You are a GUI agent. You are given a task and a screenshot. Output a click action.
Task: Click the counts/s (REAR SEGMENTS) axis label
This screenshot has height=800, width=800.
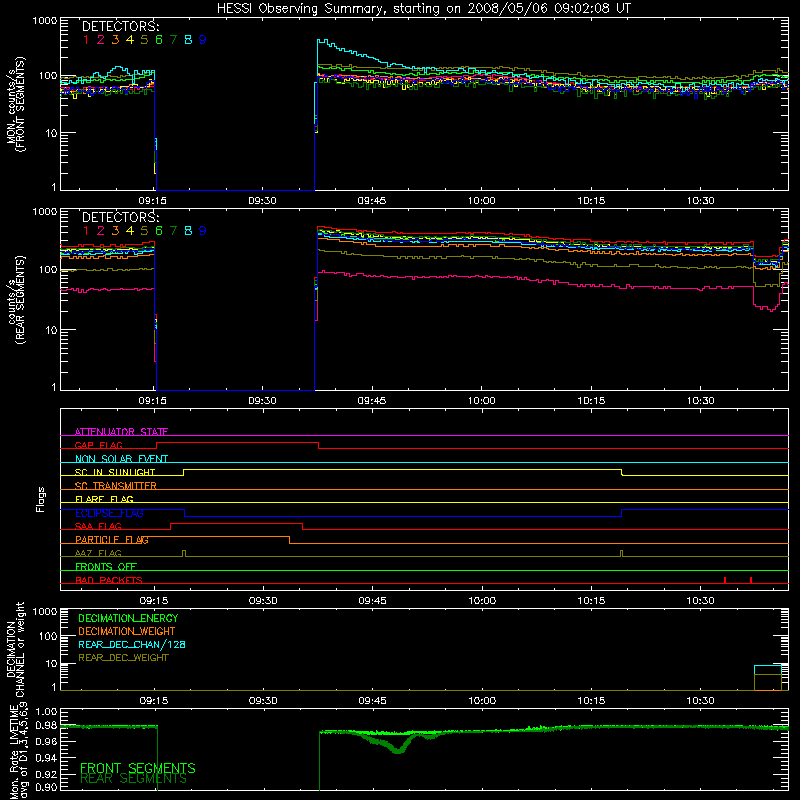pyautogui.click(x=15, y=299)
